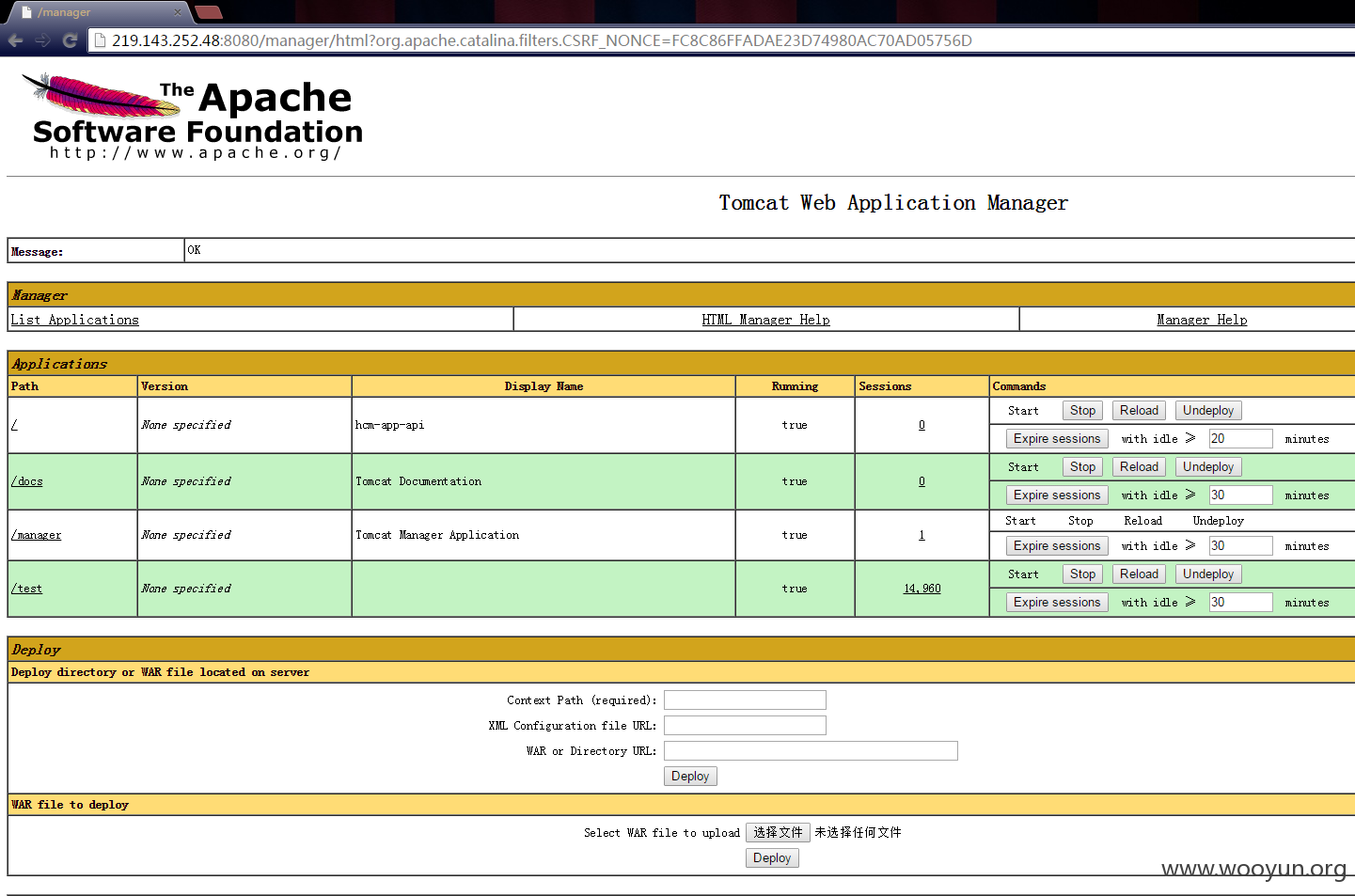Click the idle minutes field in /docs row
The image size is (1355, 896).
(1240, 495)
